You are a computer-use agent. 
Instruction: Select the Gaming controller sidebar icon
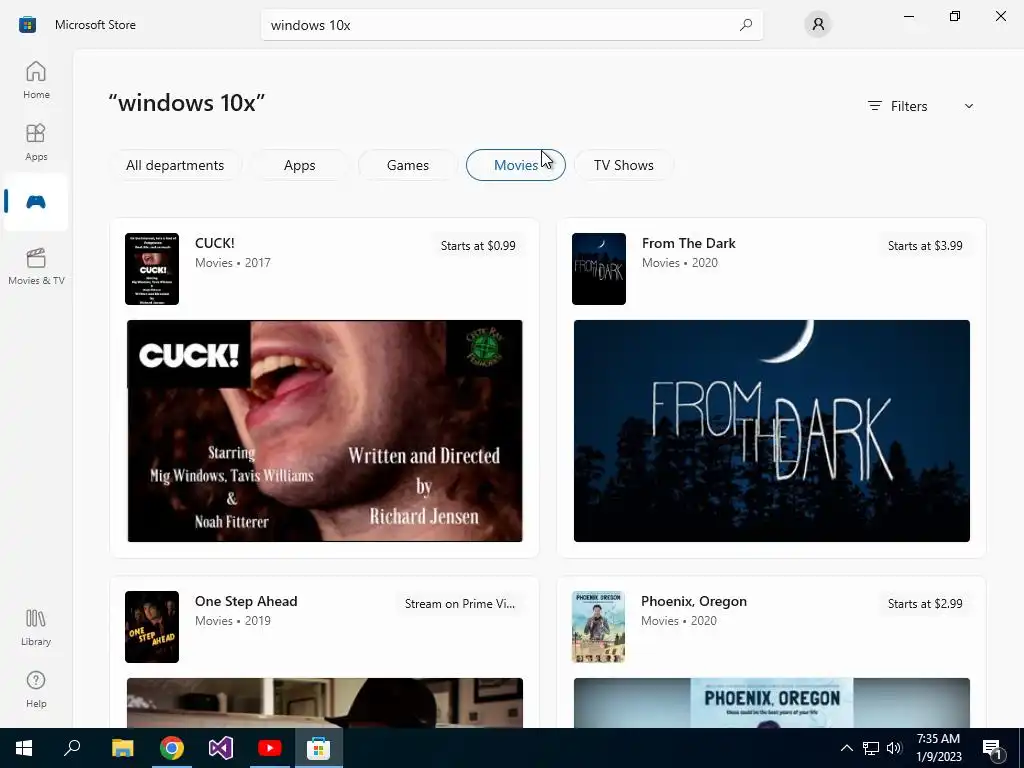coord(36,202)
